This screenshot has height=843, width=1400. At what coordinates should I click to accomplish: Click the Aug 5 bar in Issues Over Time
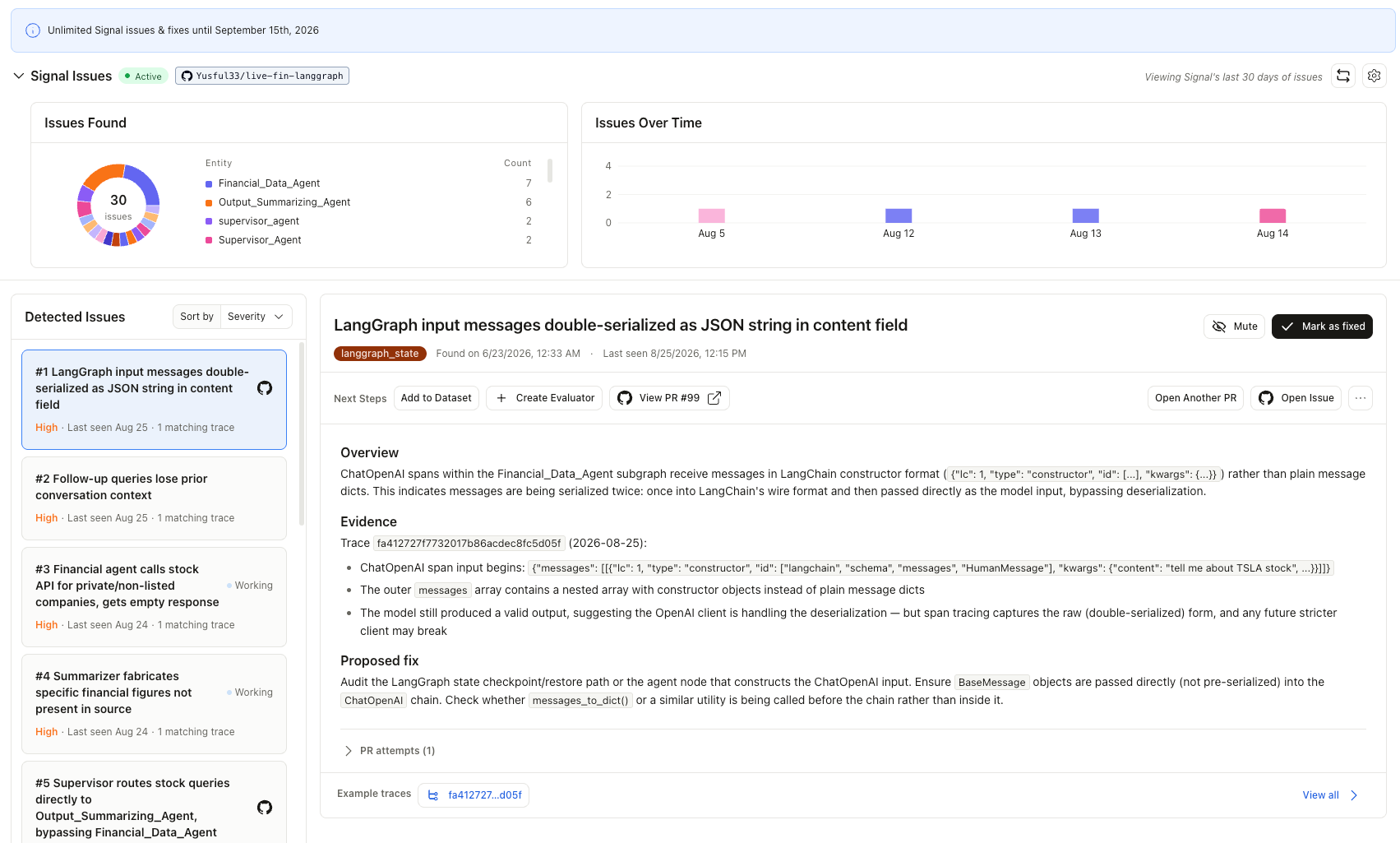712,215
